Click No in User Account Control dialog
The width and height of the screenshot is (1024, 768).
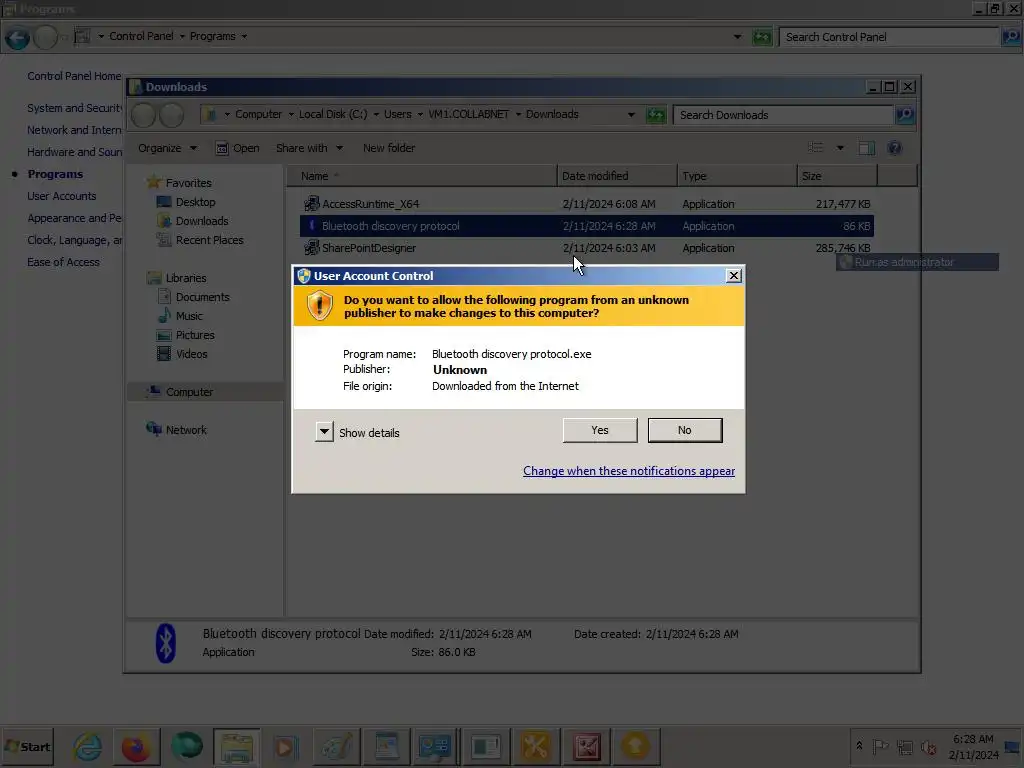coord(684,430)
